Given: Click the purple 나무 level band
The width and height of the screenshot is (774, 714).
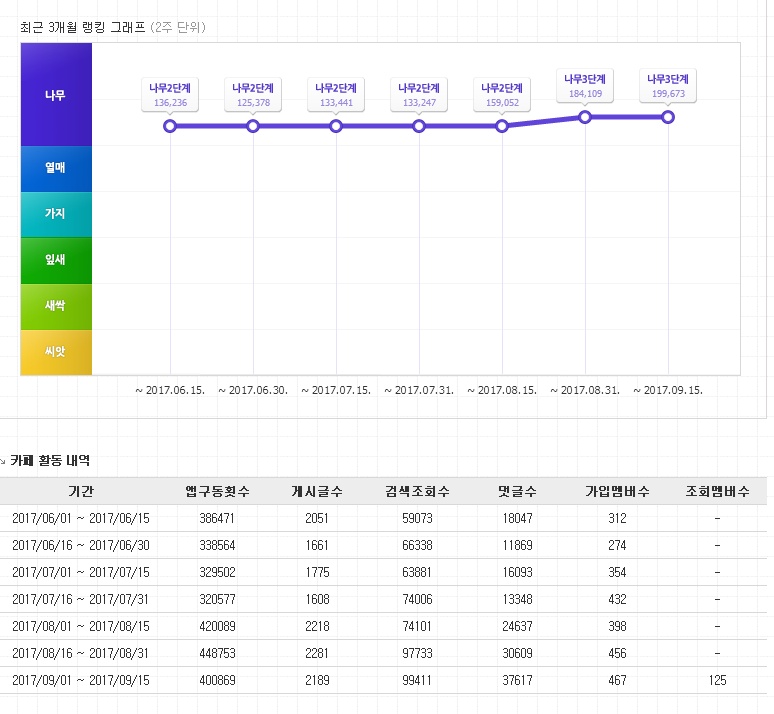Looking at the screenshot, I should [x=56, y=95].
